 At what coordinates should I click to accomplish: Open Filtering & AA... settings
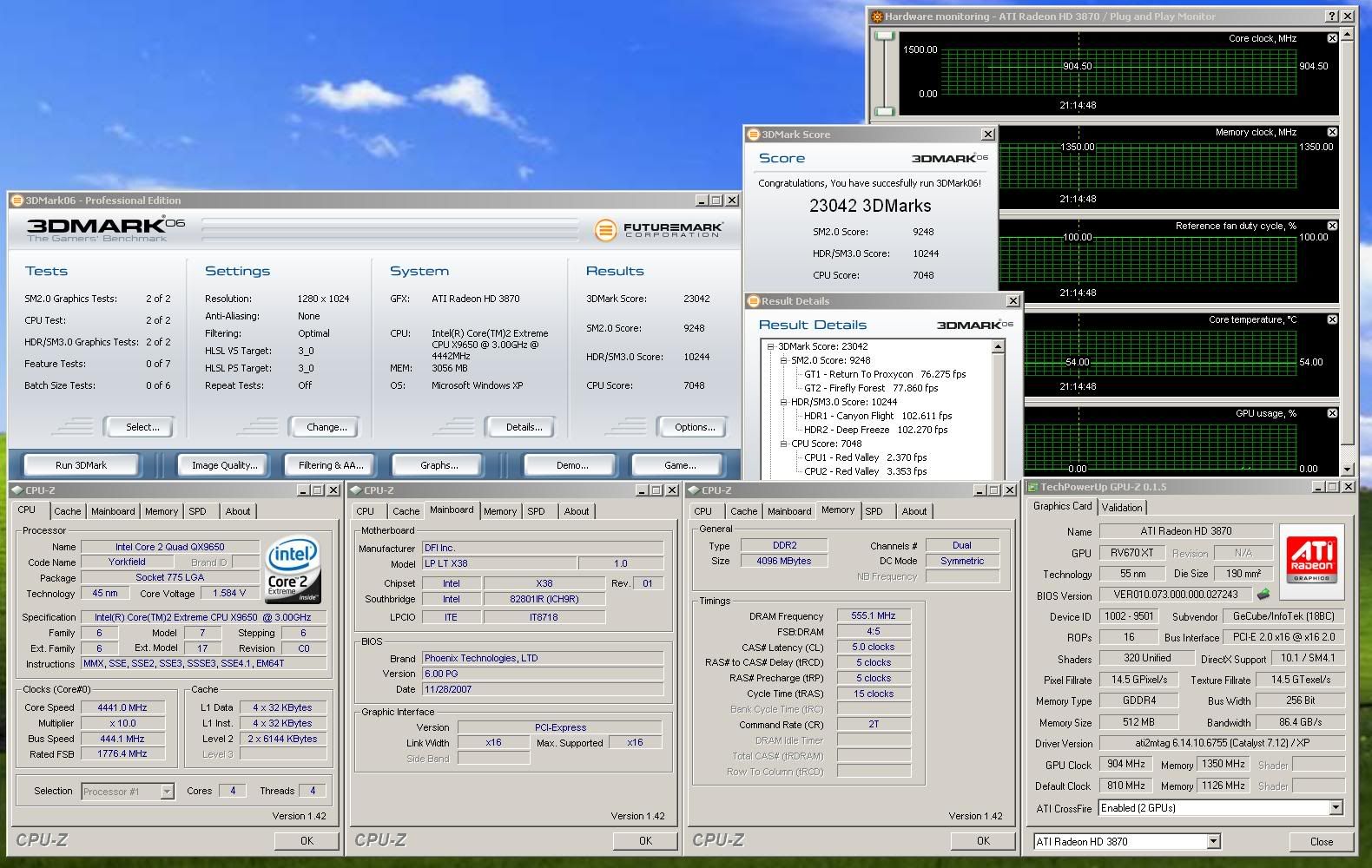(x=331, y=465)
